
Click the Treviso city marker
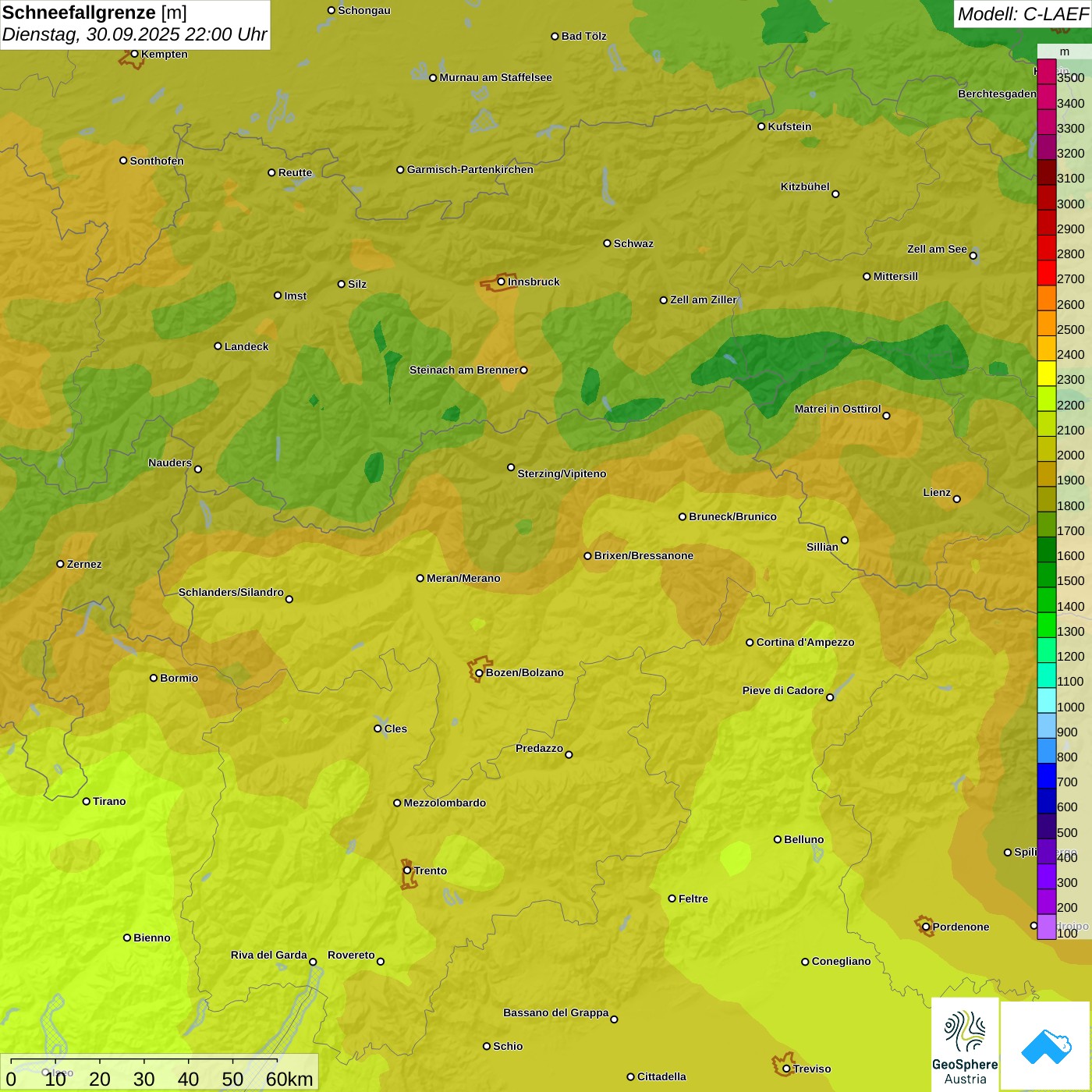coord(786,1069)
